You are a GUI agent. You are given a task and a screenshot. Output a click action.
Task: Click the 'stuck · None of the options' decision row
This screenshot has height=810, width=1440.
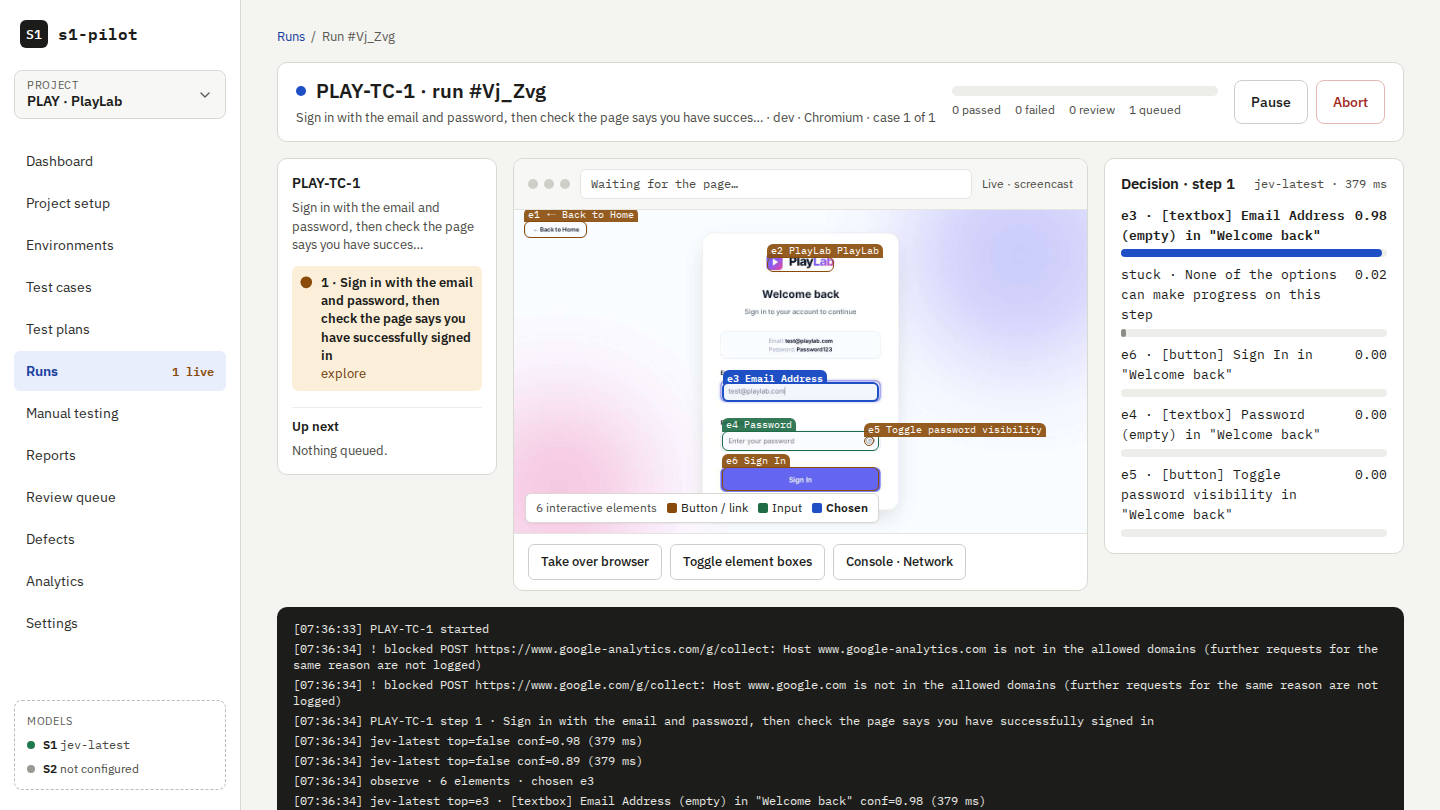pos(1254,301)
